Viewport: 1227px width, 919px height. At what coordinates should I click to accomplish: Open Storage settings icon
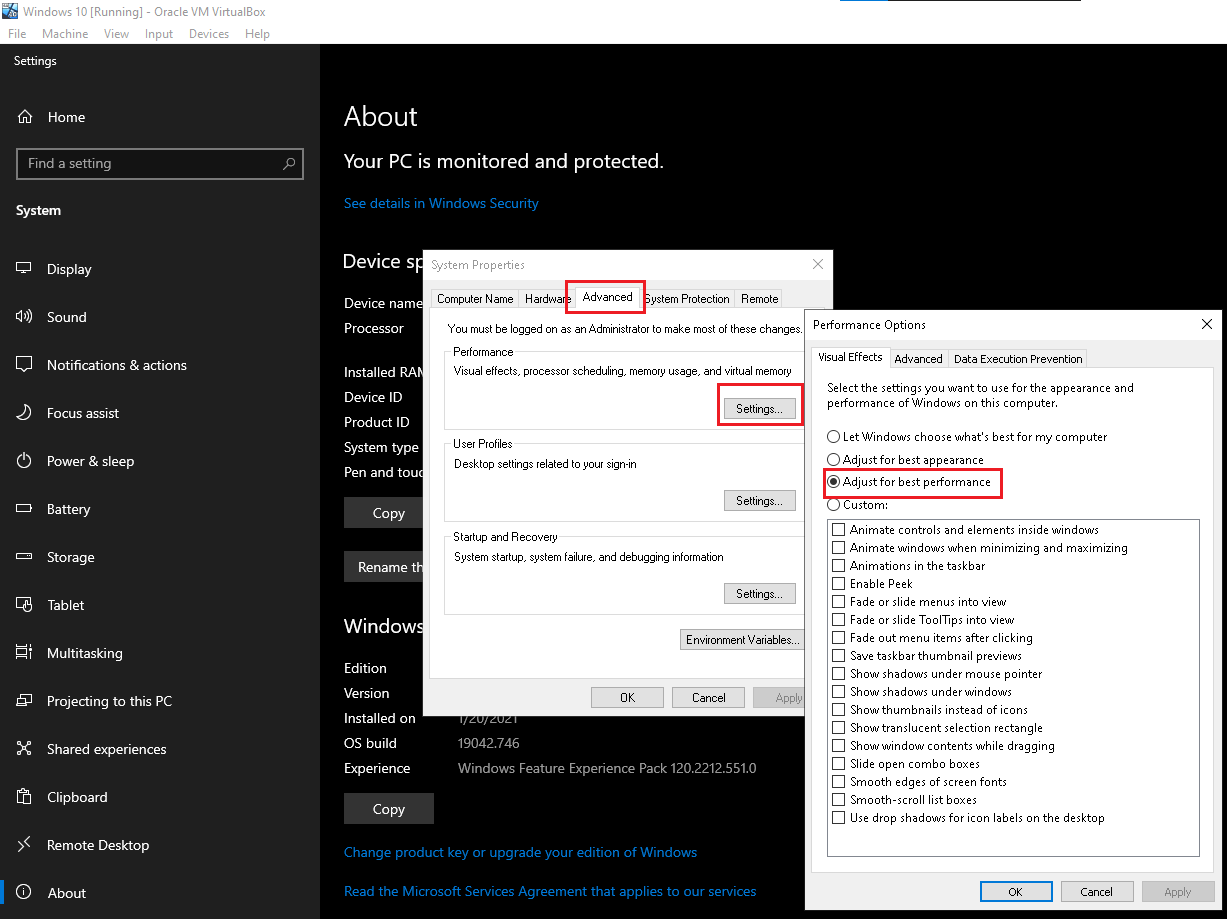[x=25, y=557]
